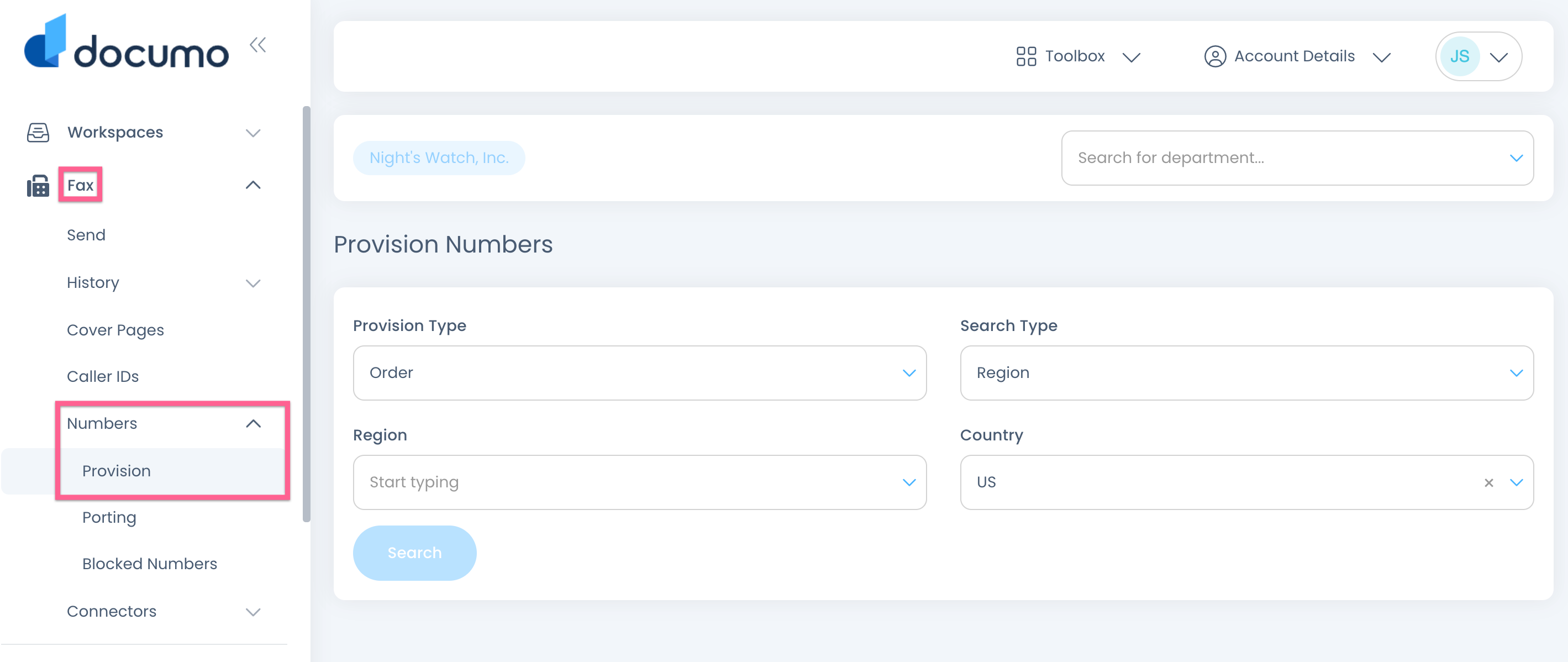Clear the US country selection with the X
This screenshot has height=662, width=1568.
(1489, 482)
